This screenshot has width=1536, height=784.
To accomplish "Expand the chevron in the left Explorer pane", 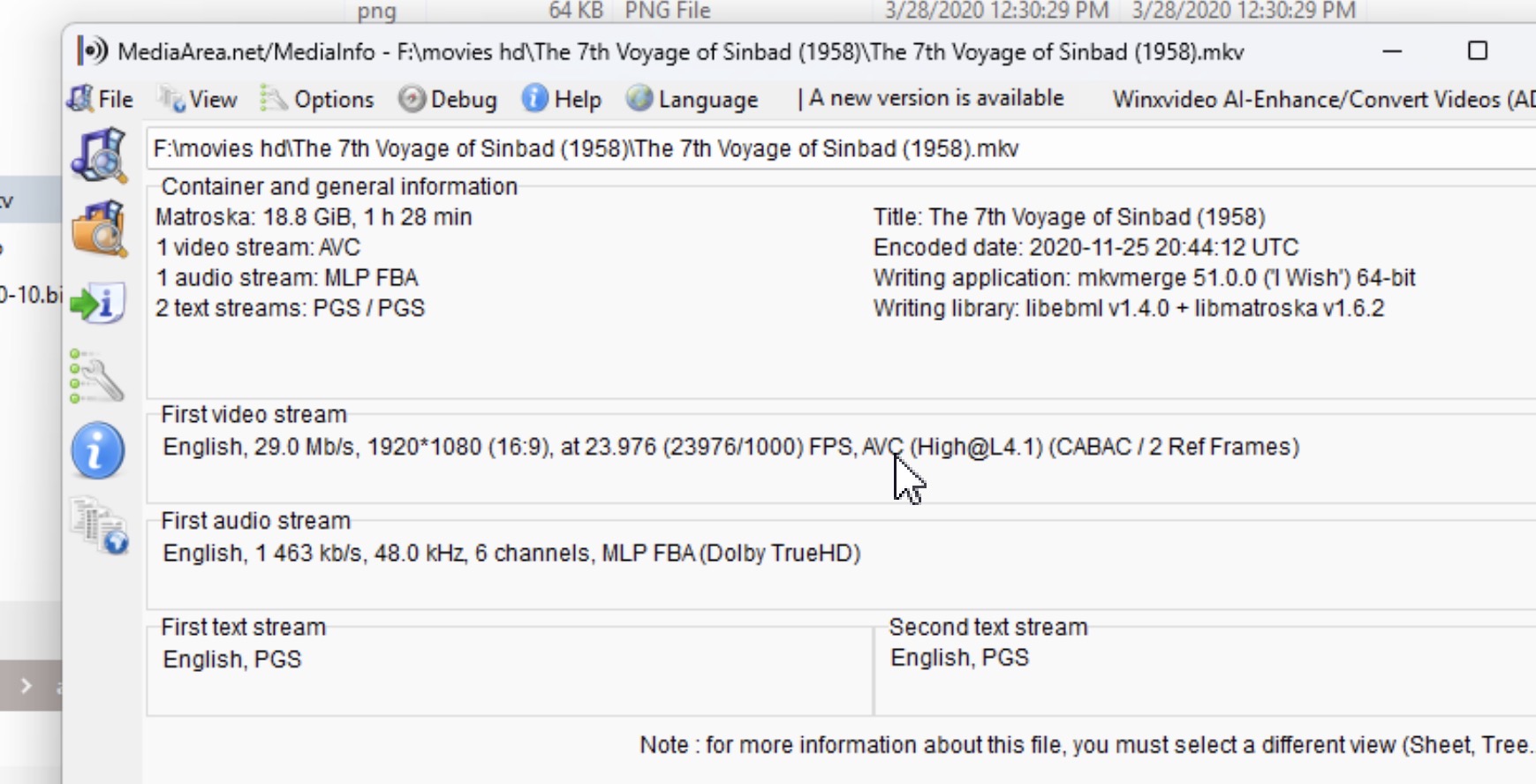I will point(26,686).
